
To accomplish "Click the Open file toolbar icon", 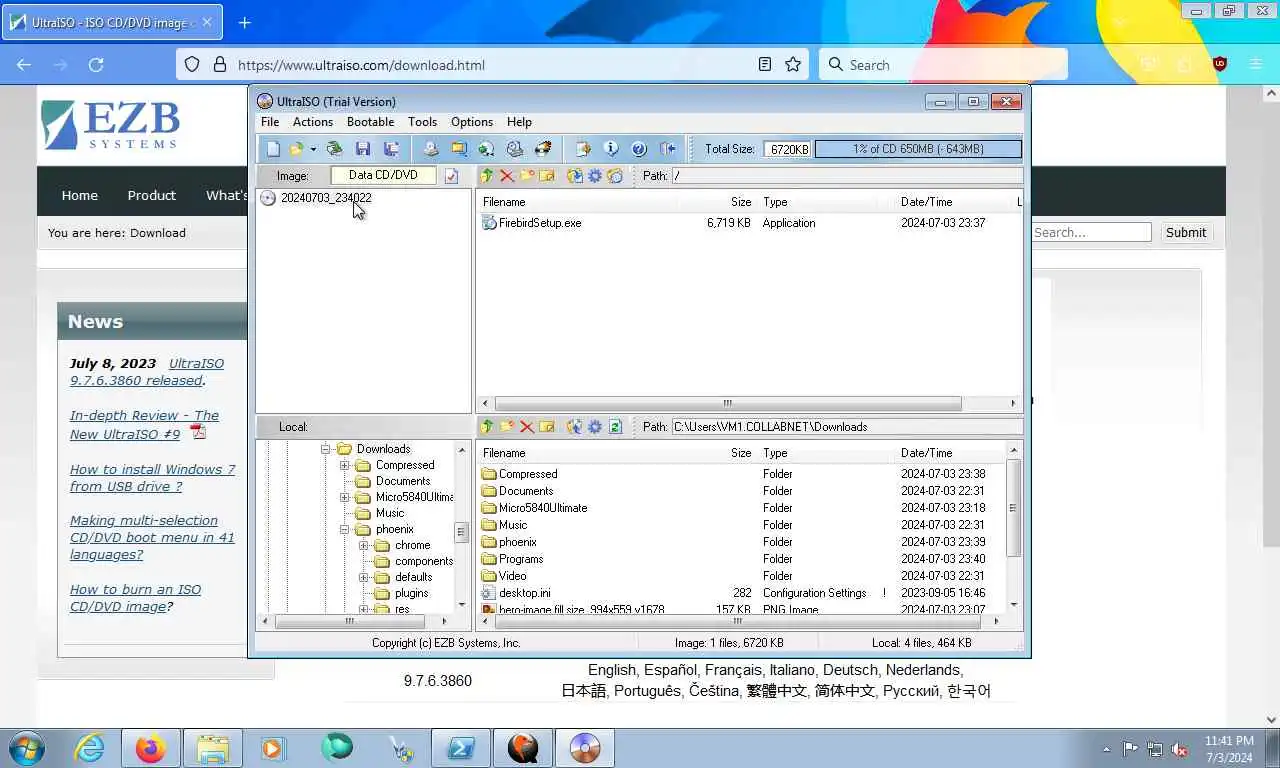I will (296, 149).
